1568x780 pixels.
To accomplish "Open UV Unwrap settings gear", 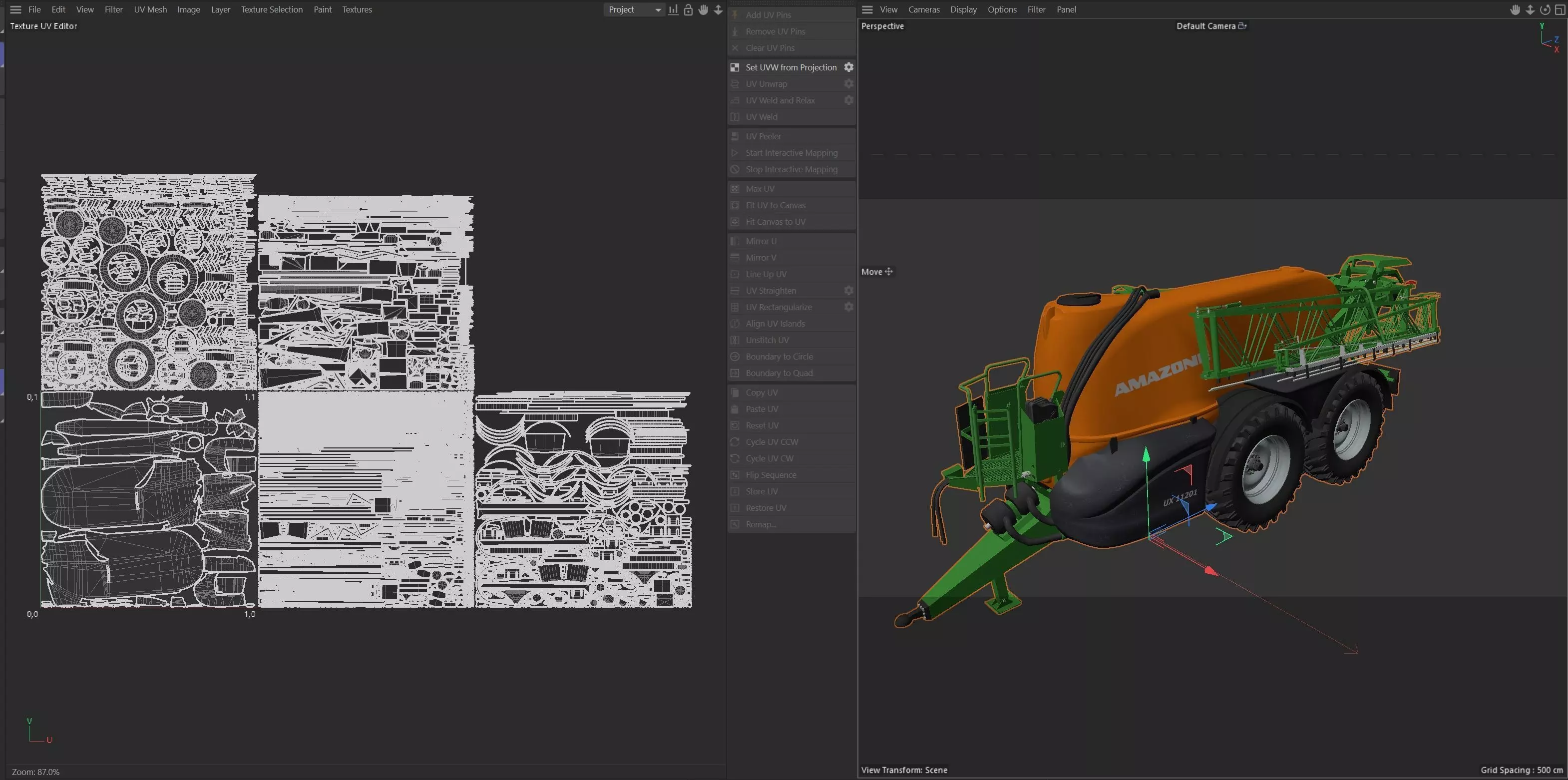I will pyautogui.click(x=848, y=84).
